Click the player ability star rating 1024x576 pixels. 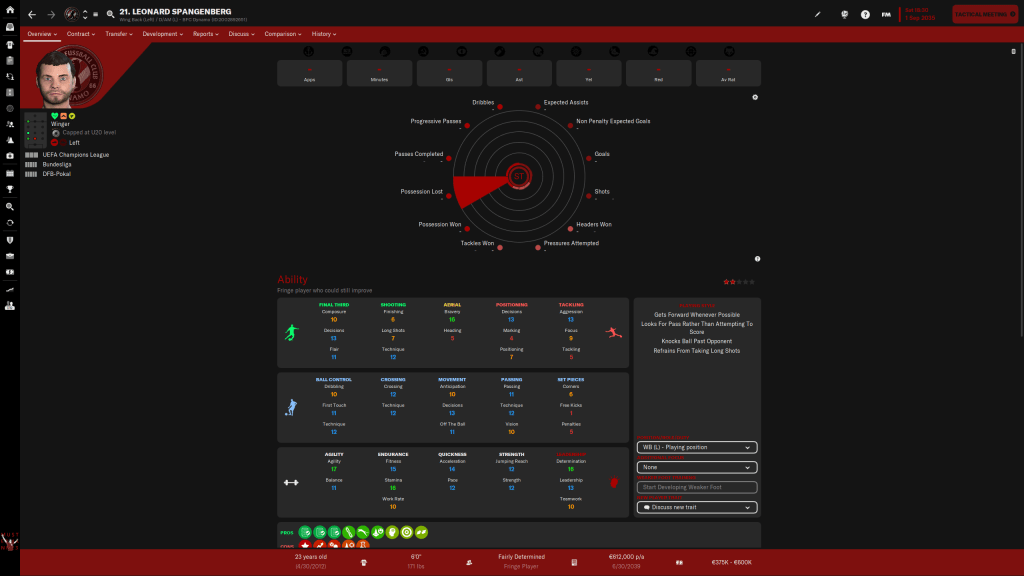(x=741, y=283)
